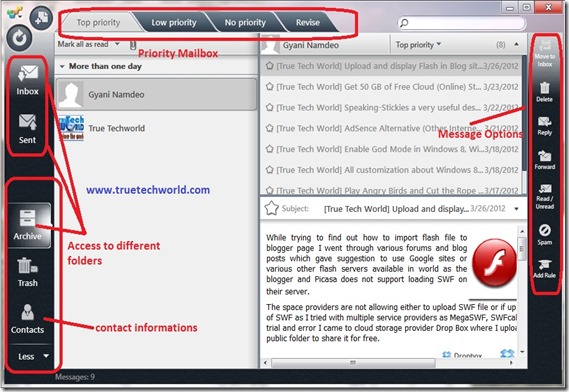Click the message count '(8)' in header
Screen dimensions: 569x392
[501, 45]
